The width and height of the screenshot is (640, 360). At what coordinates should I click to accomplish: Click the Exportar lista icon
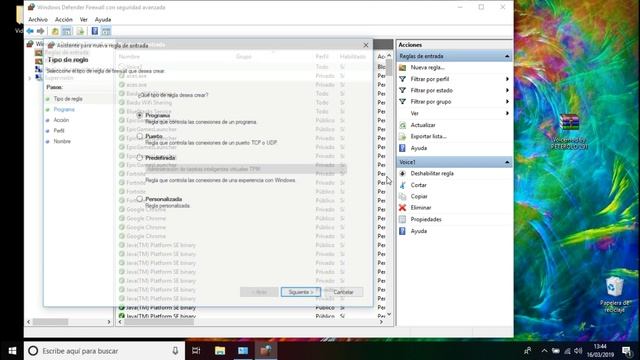point(402,136)
